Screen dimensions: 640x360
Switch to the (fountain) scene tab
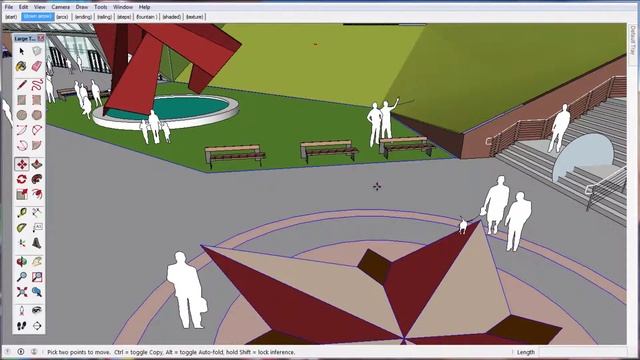click(146, 17)
